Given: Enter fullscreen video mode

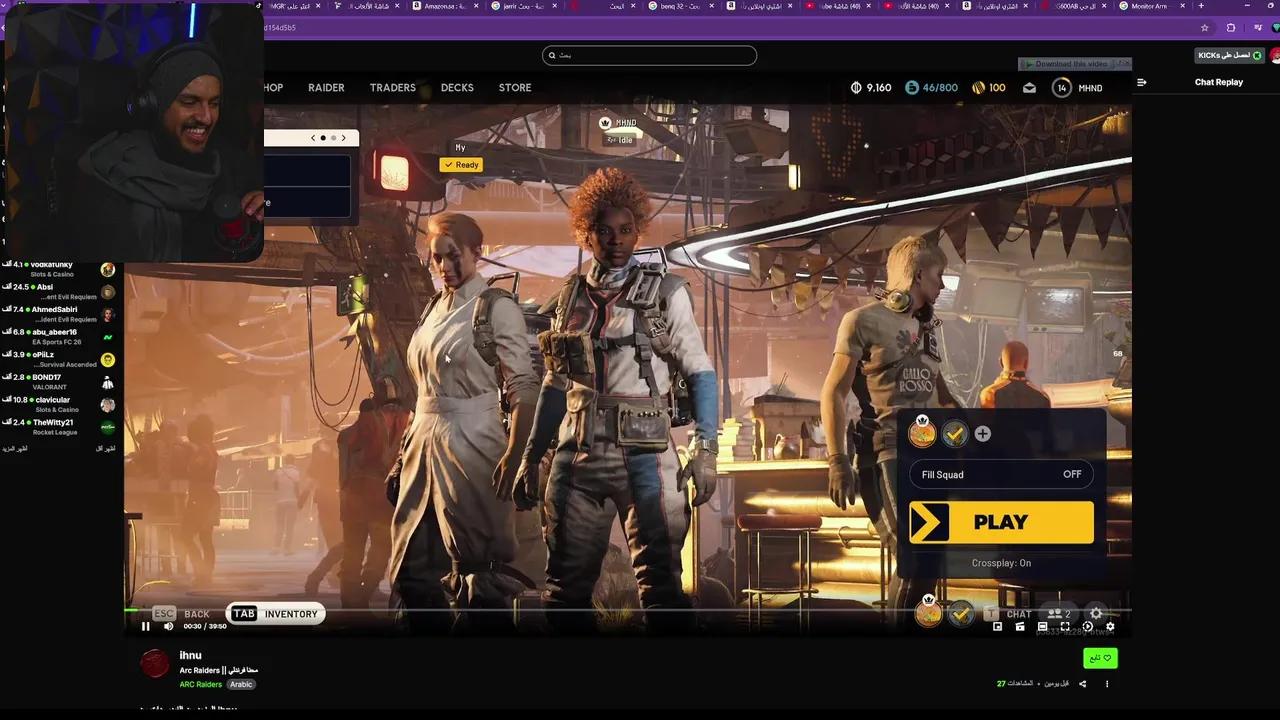Looking at the screenshot, I should point(1065,627).
